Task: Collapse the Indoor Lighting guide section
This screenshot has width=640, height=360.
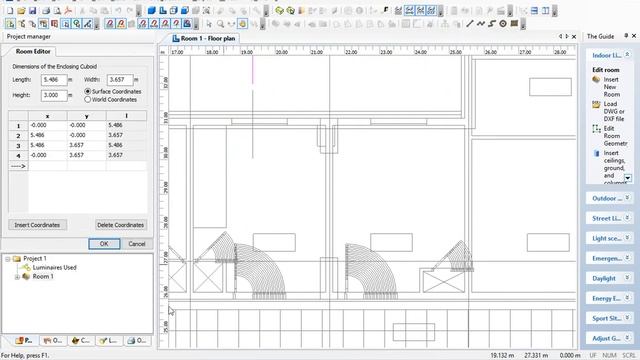Action: pyautogui.click(x=627, y=55)
